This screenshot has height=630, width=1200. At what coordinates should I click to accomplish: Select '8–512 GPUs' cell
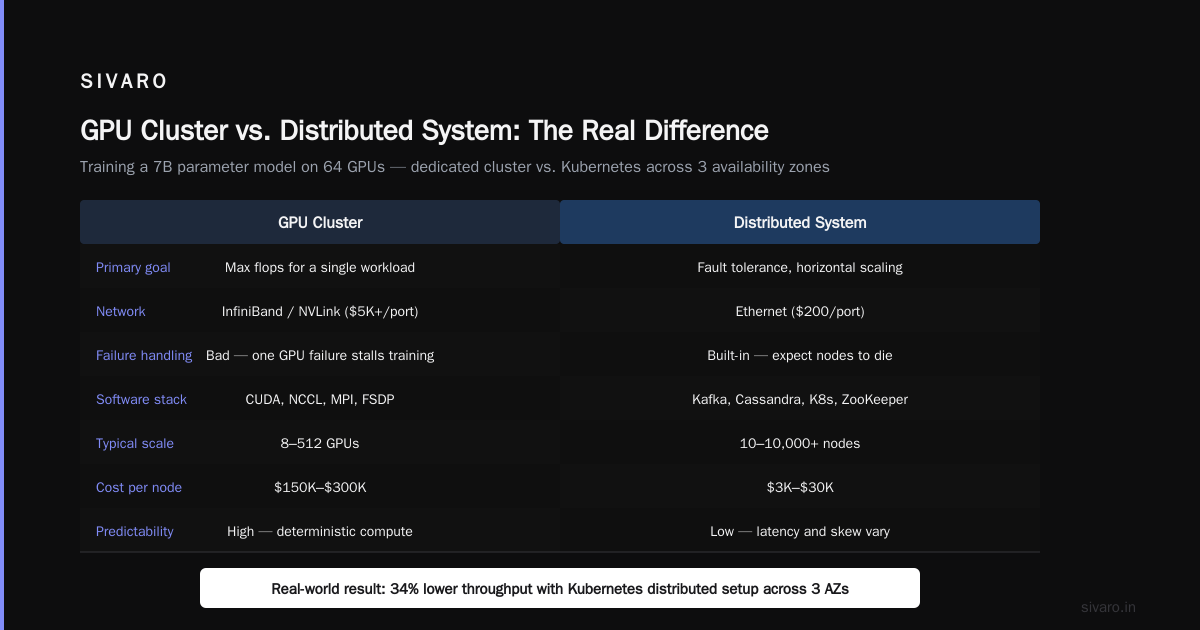point(320,443)
